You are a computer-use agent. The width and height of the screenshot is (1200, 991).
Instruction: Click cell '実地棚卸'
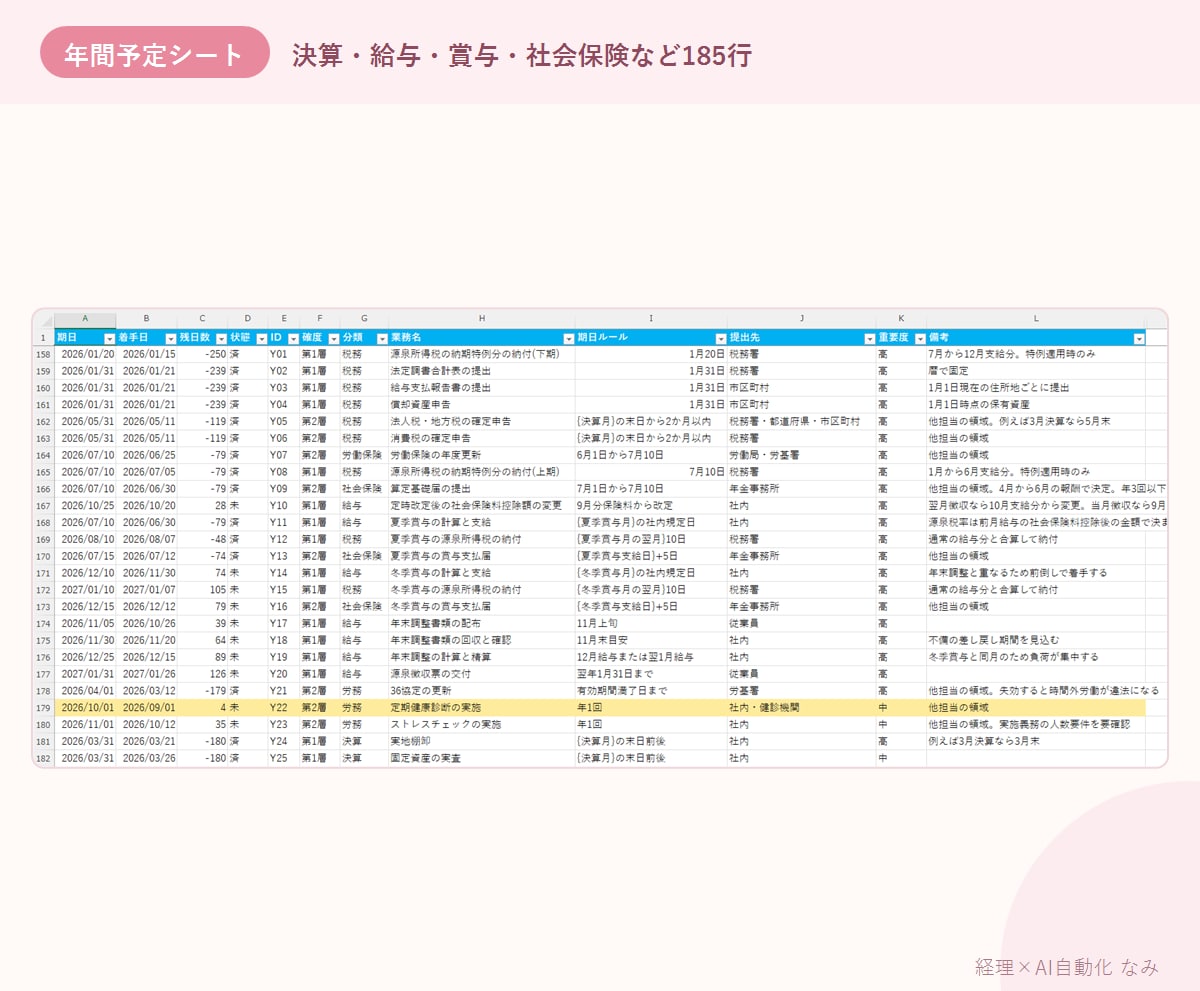tap(482, 741)
